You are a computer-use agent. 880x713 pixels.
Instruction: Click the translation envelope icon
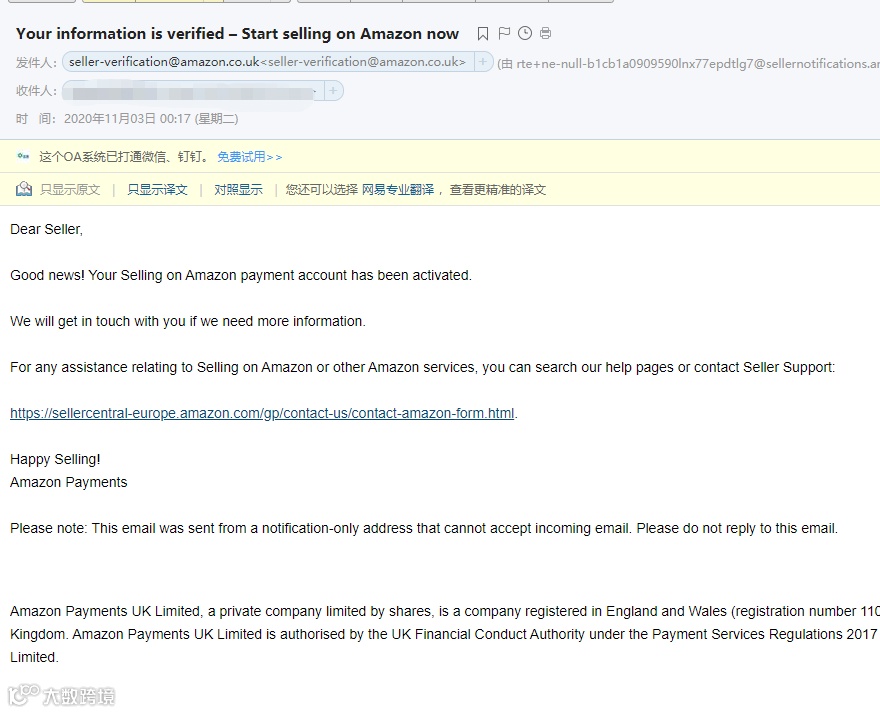click(24, 189)
